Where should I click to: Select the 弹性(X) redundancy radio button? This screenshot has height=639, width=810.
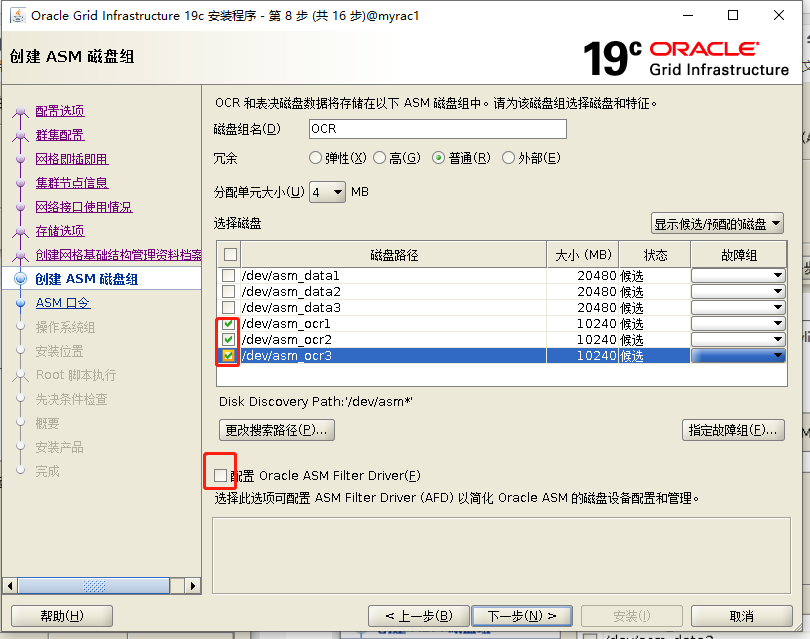(315, 158)
